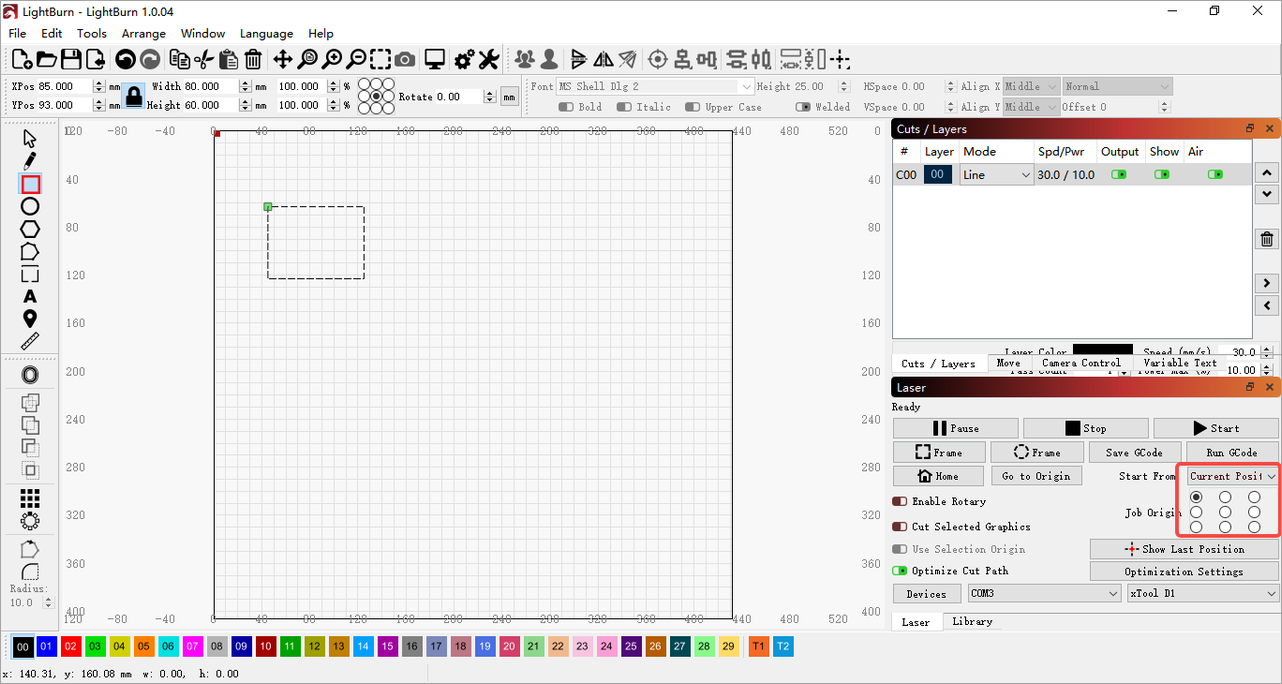Select the Measure ruler tool
This screenshot has height=684, width=1282.
[x=30, y=341]
